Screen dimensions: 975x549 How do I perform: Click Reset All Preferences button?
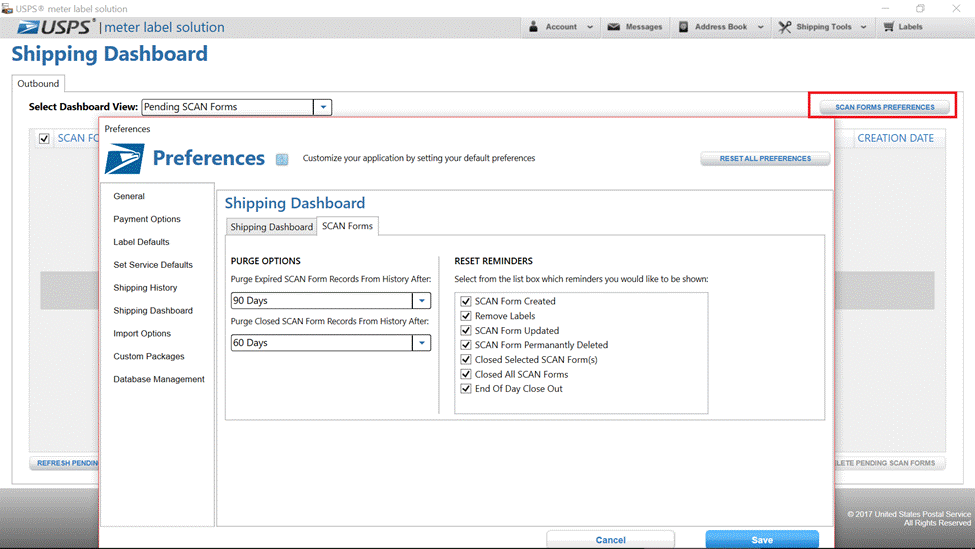(765, 159)
